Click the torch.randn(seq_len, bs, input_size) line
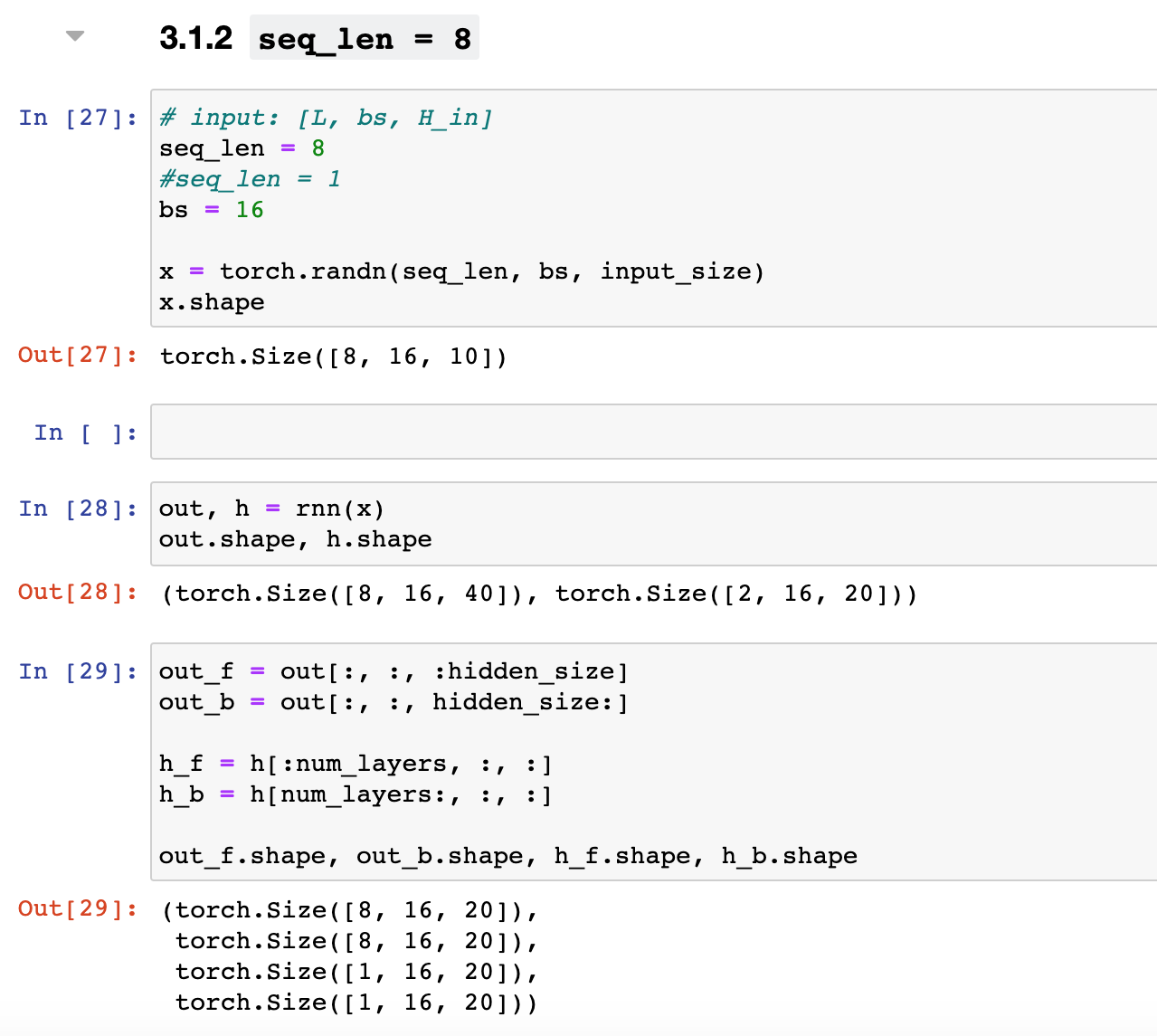Image resolution: width=1157 pixels, height=1036 pixels. 462,271
